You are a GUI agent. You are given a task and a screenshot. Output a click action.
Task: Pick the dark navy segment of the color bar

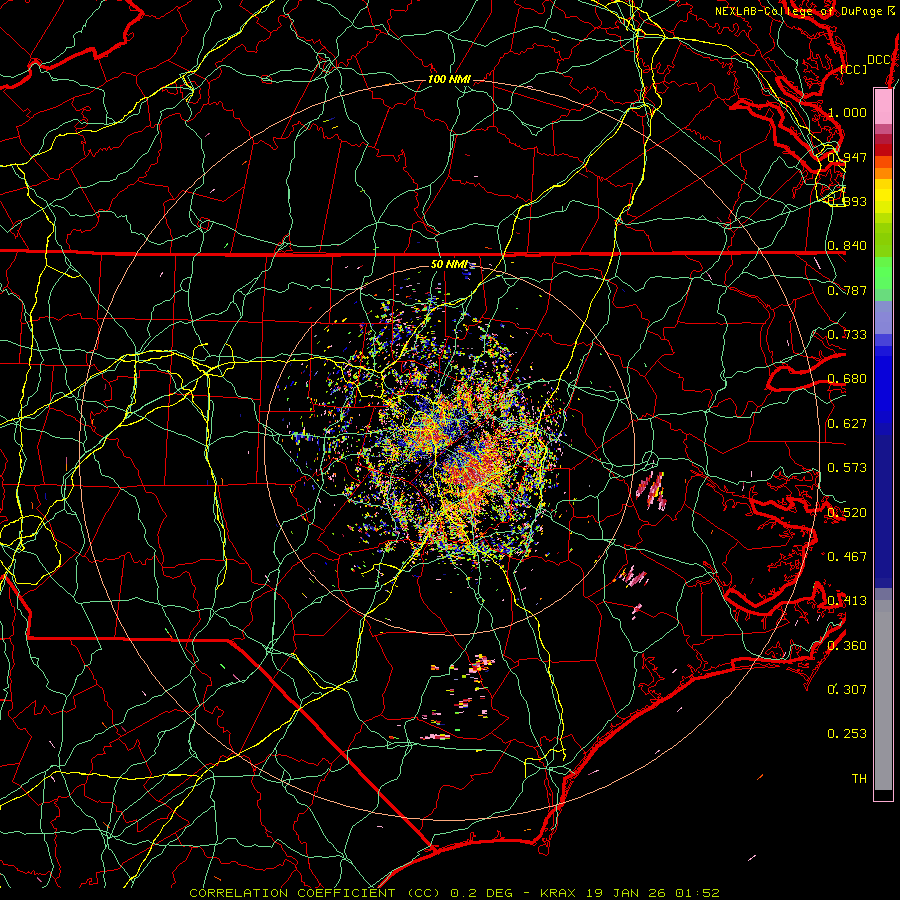coord(883,505)
